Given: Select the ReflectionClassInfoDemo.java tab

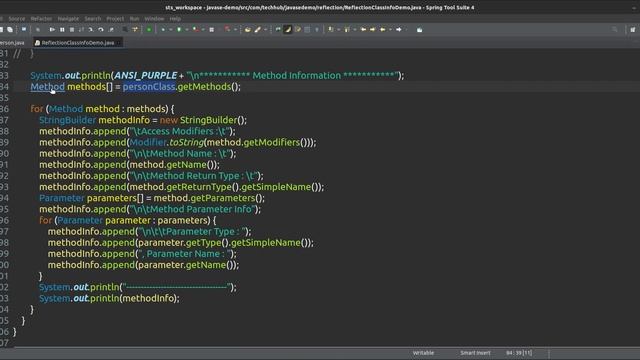Looking at the screenshot, I should [x=78, y=42].
